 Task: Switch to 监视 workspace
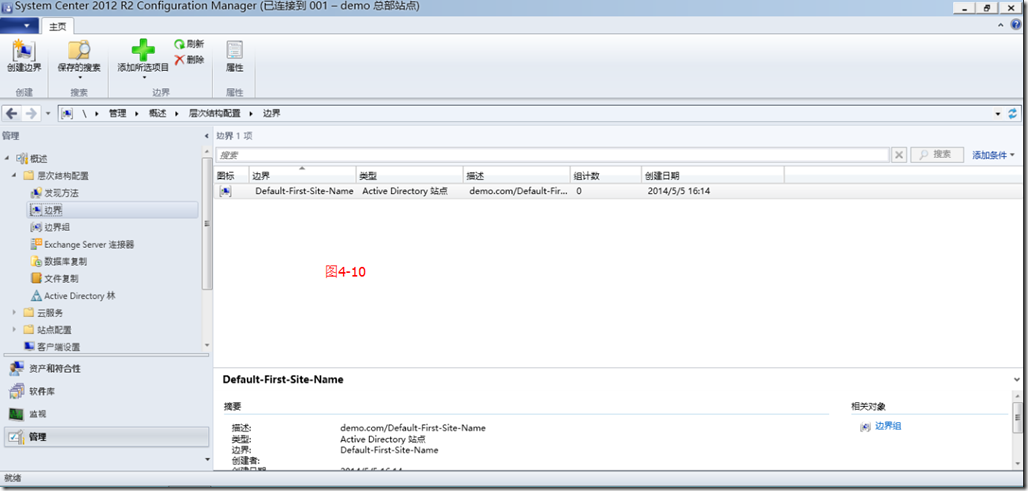(107, 414)
